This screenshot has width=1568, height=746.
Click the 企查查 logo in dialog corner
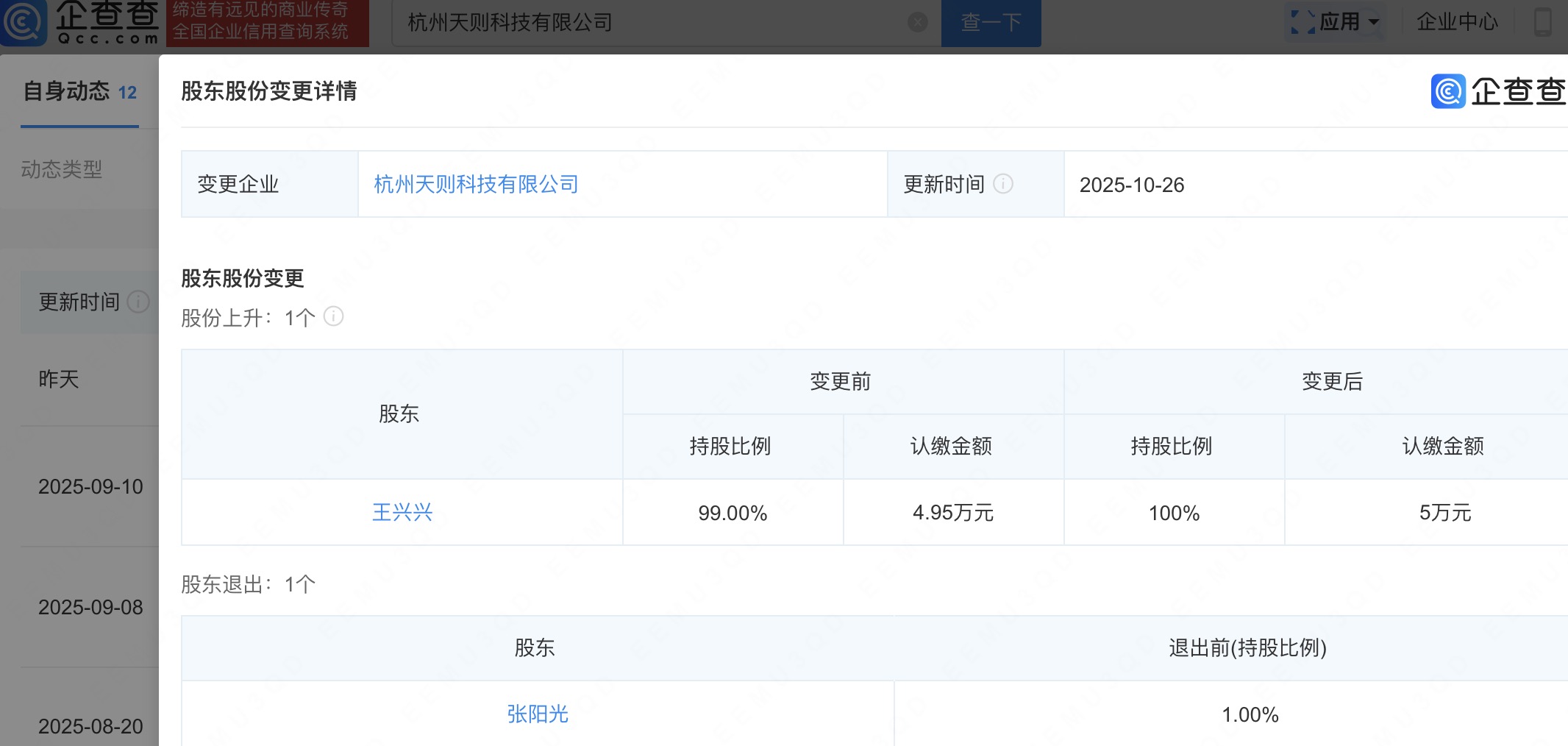click(x=1497, y=91)
